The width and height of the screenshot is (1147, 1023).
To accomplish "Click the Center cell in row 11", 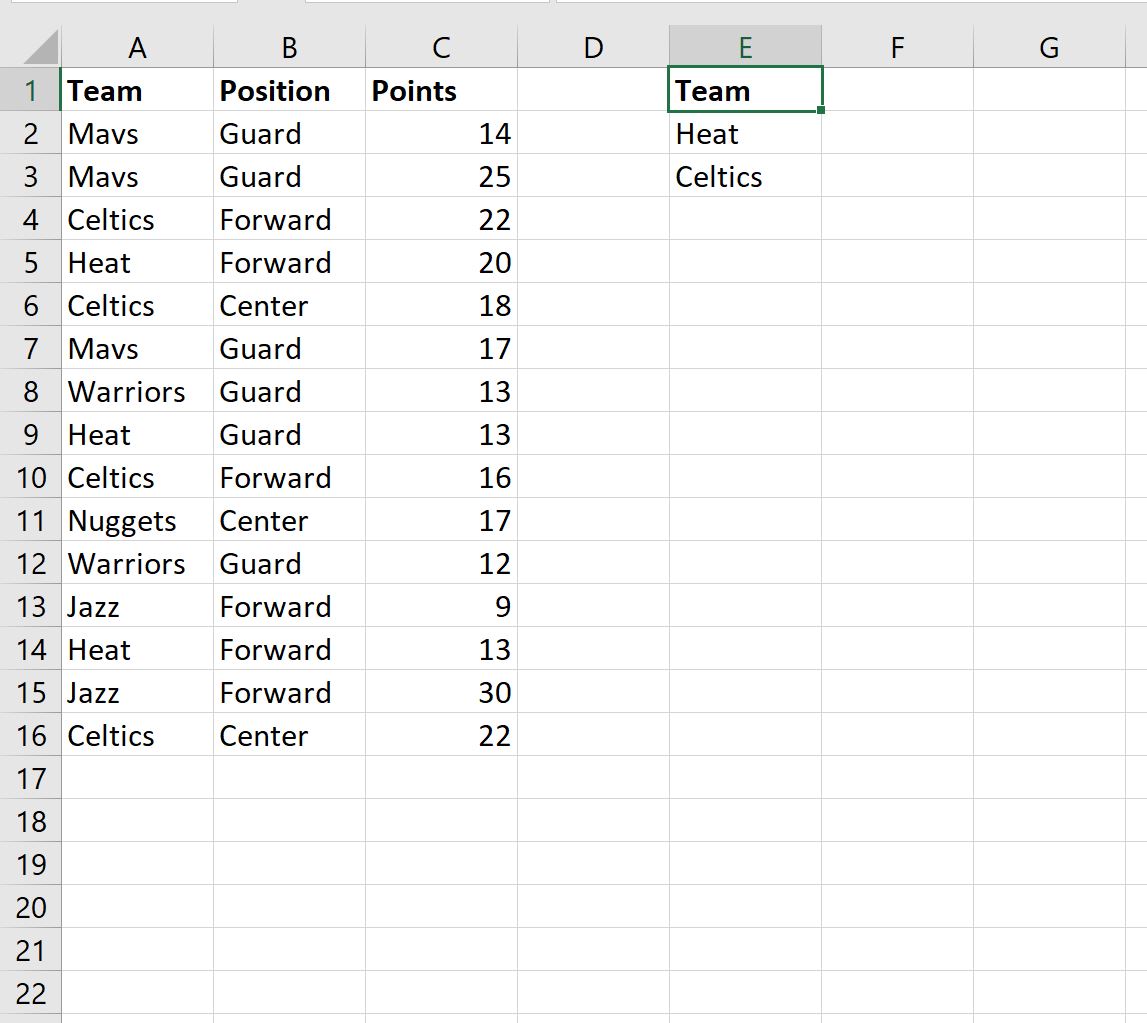I will click(x=289, y=521).
